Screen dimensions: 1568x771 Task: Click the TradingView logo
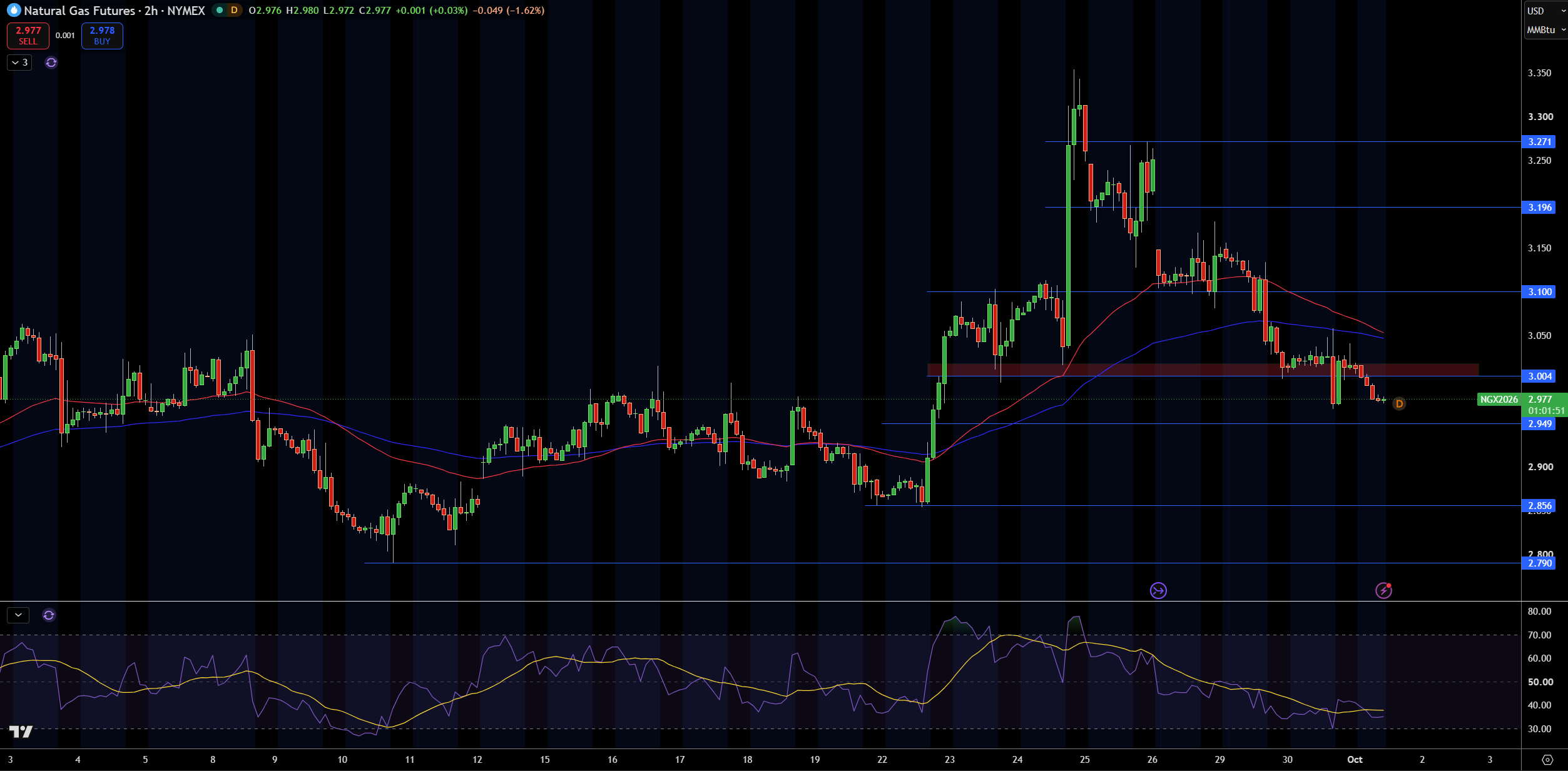(x=21, y=732)
